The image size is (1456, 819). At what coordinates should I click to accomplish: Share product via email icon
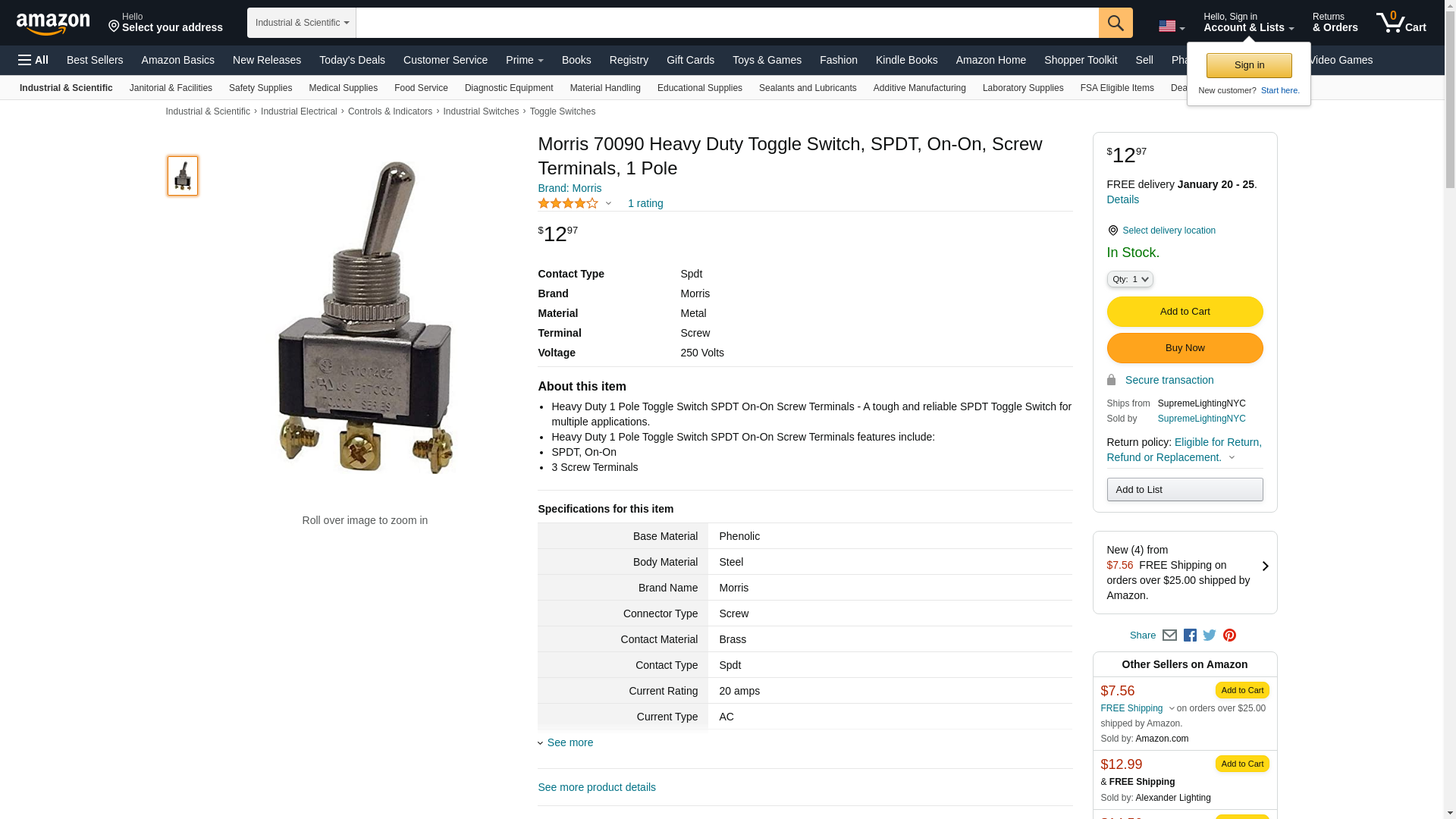click(x=1169, y=635)
